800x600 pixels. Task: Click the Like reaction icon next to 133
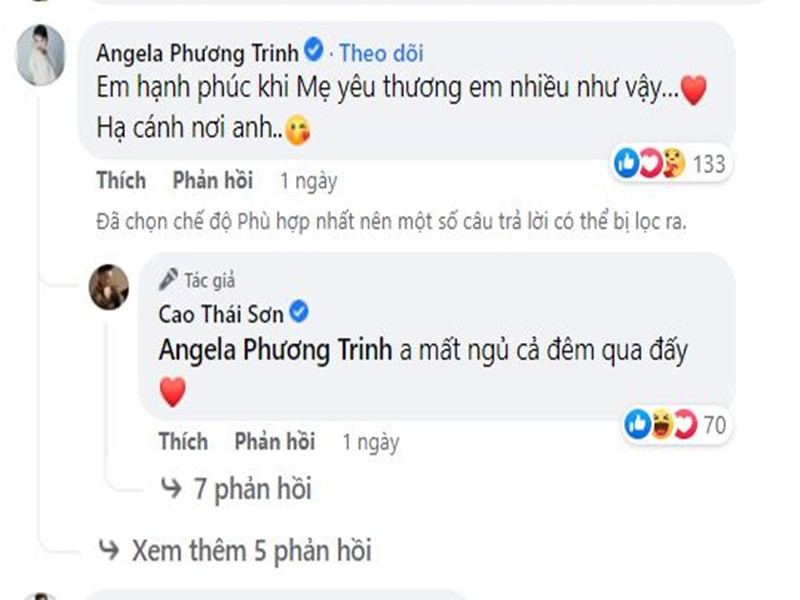point(628,158)
